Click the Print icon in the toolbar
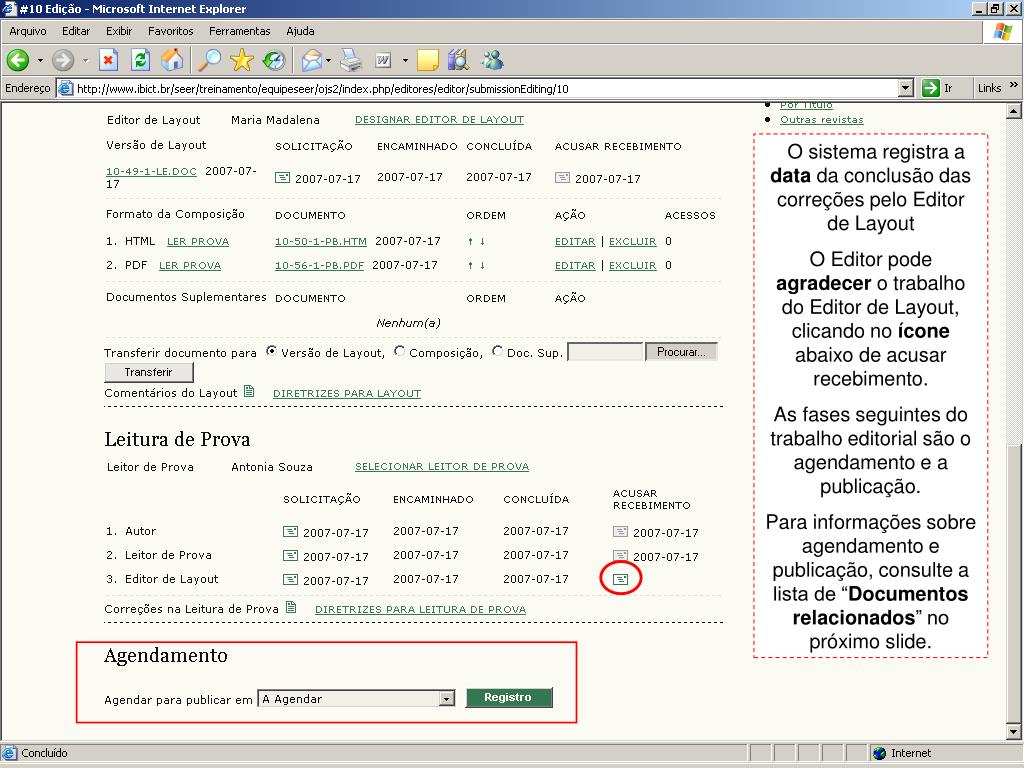1024x768 pixels. coord(350,60)
